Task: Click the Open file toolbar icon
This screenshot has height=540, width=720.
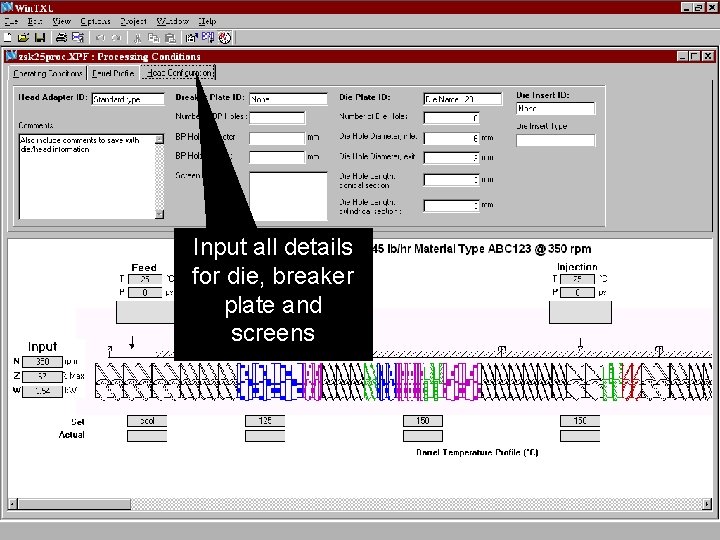Action: pyautogui.click(x=23, y=38)
